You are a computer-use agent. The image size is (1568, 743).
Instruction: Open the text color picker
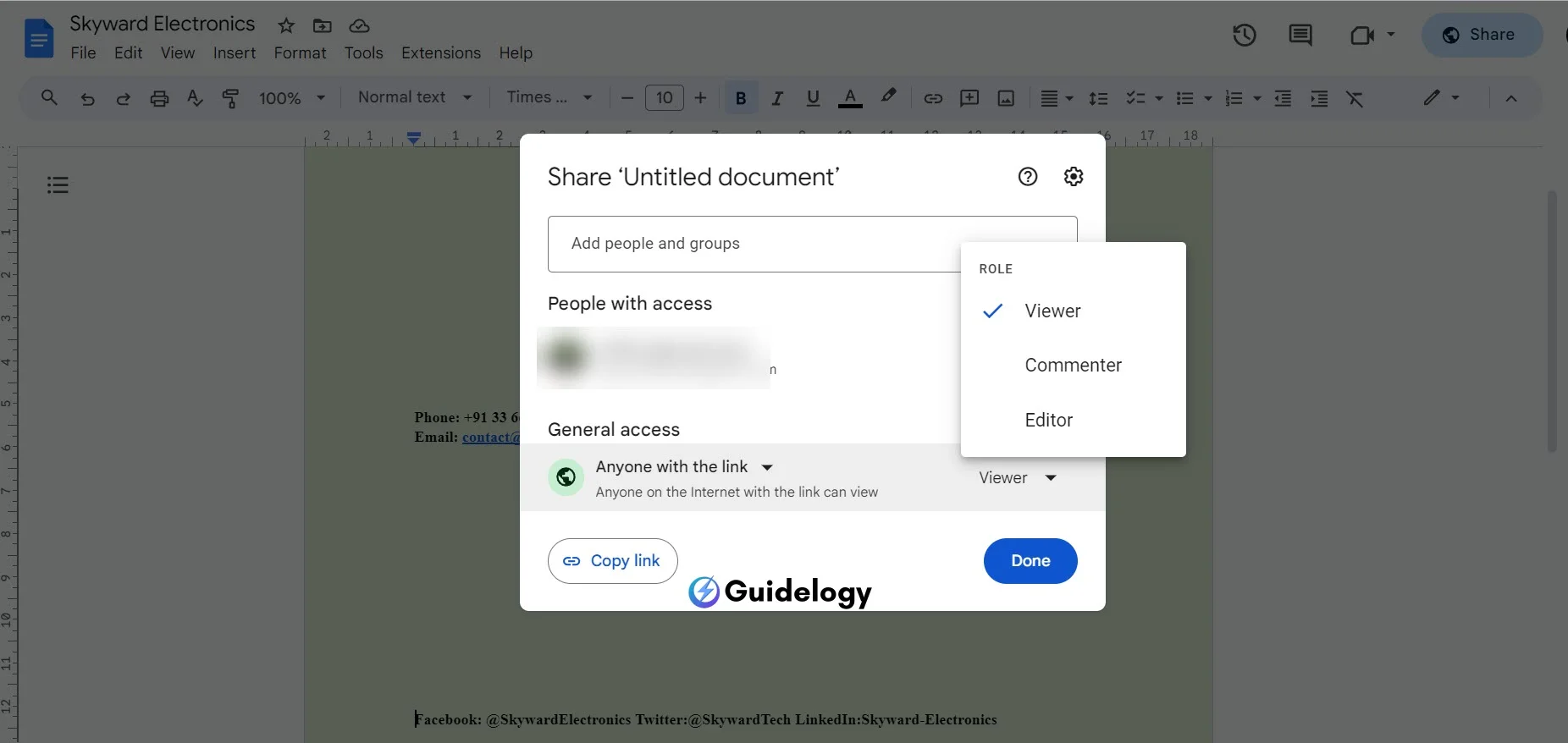850,98
